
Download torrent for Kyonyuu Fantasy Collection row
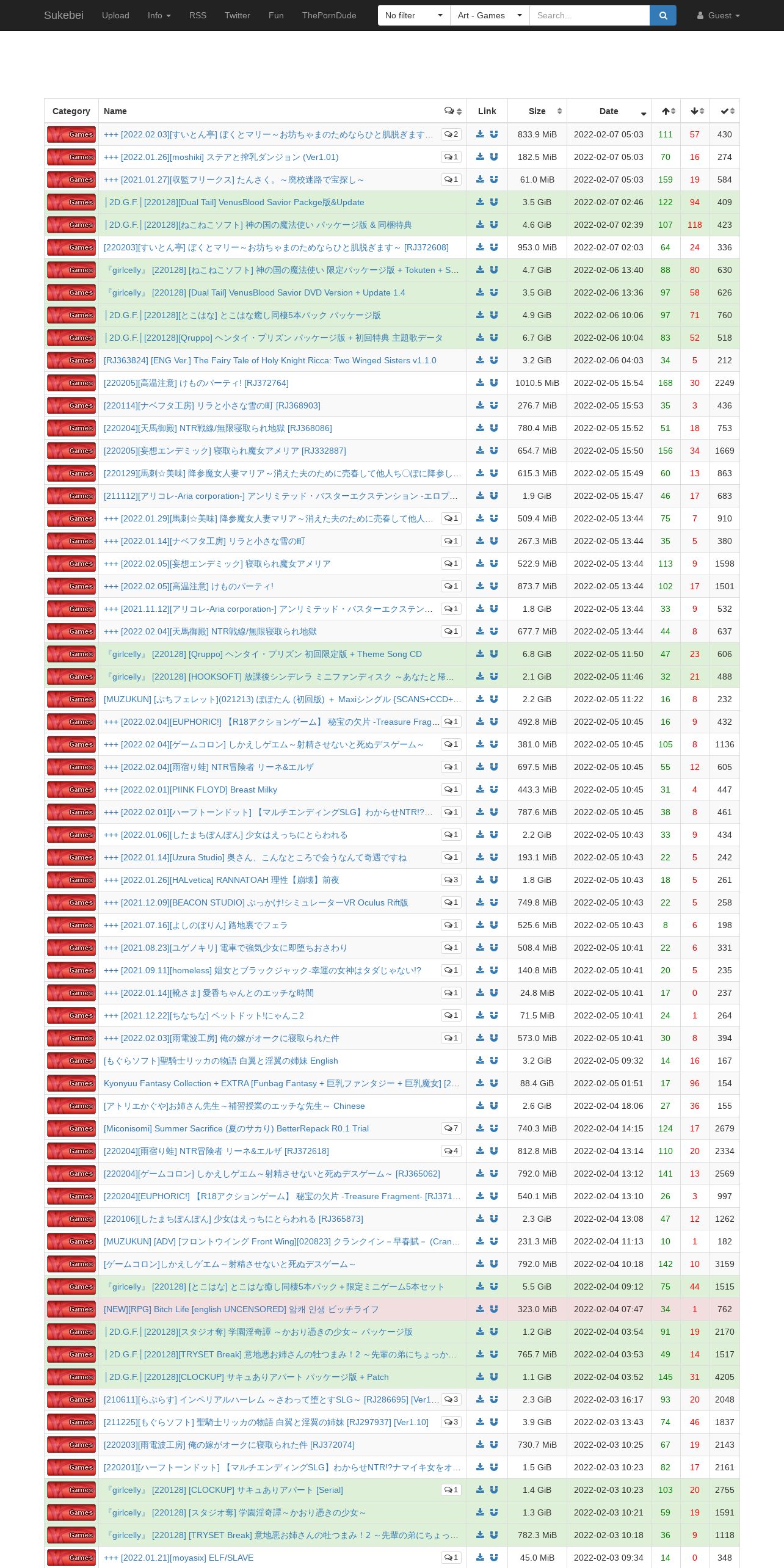pyautogui.click(x=481, y=1083)
